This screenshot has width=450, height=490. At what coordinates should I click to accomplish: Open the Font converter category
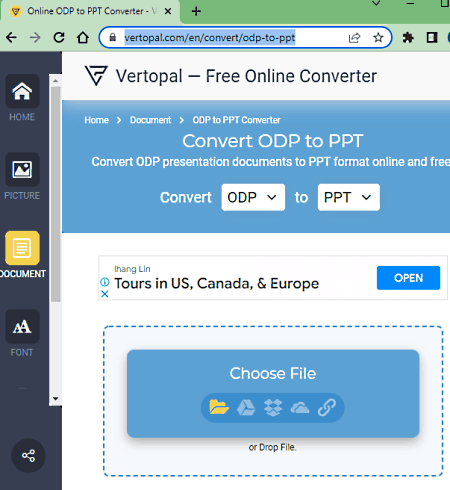coord(22,327)
